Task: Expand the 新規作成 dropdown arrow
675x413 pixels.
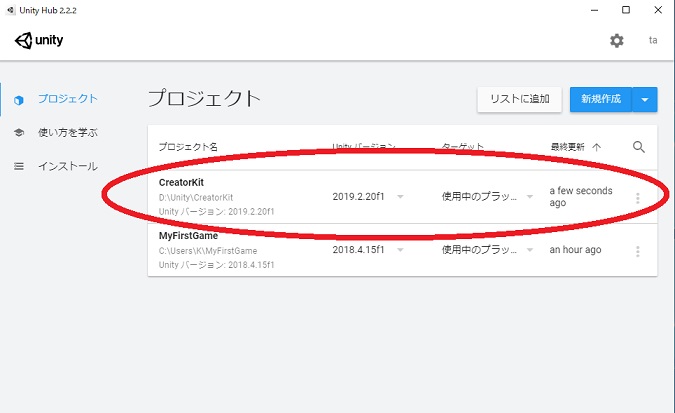Action: click(644, 99)
